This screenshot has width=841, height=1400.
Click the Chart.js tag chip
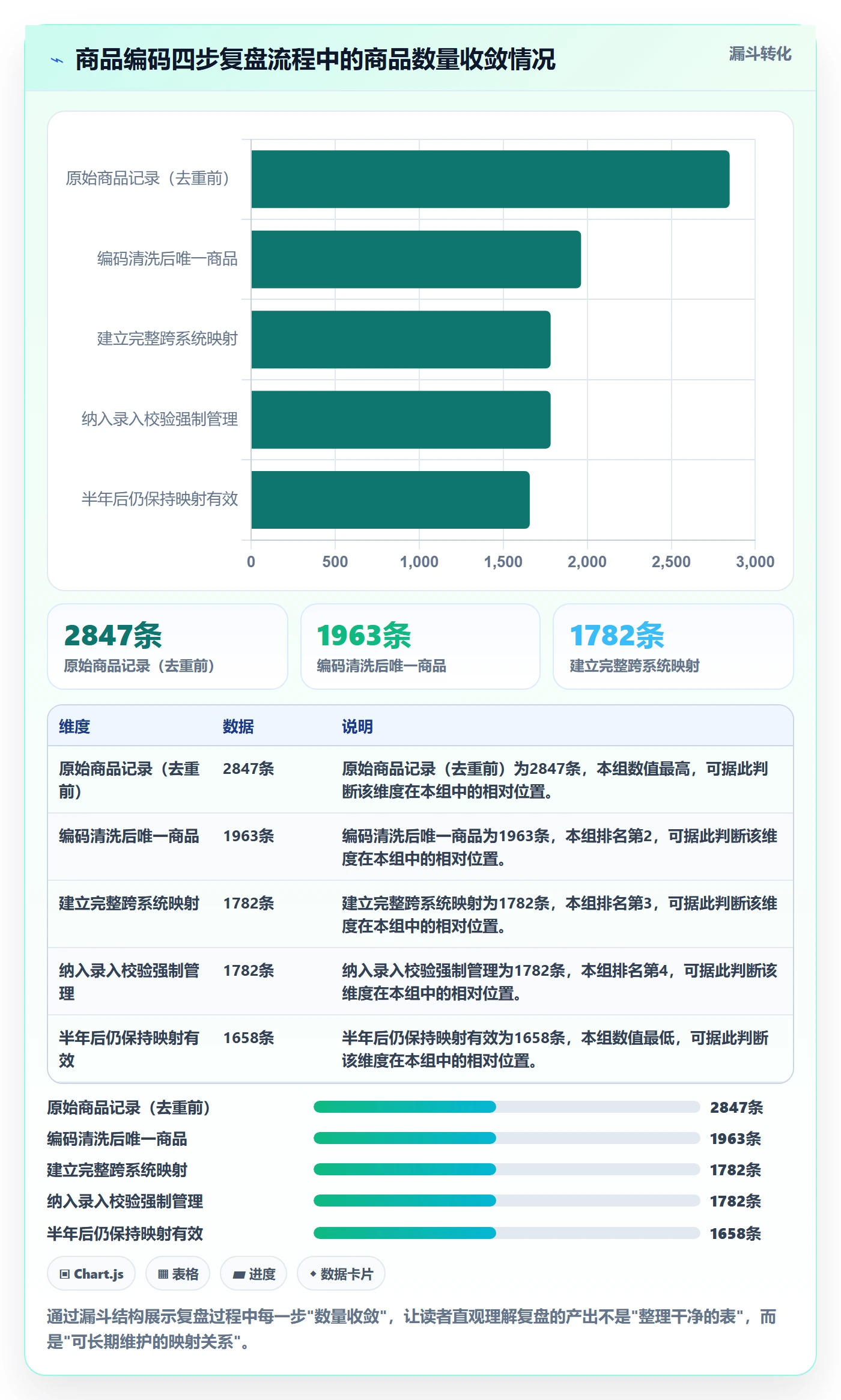pyautogui.click(x=91, y=1273)
